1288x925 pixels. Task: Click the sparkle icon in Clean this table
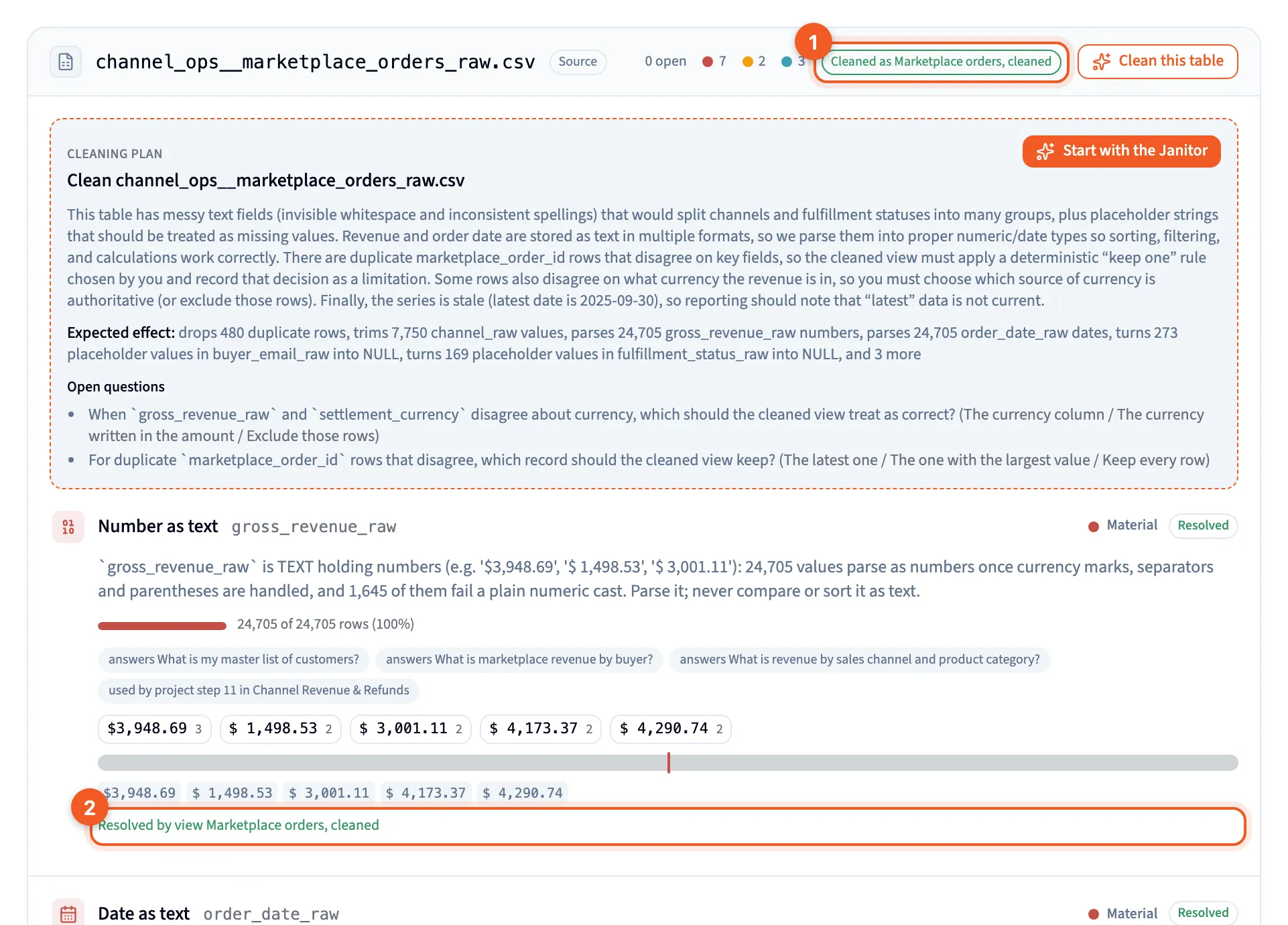1101,62
